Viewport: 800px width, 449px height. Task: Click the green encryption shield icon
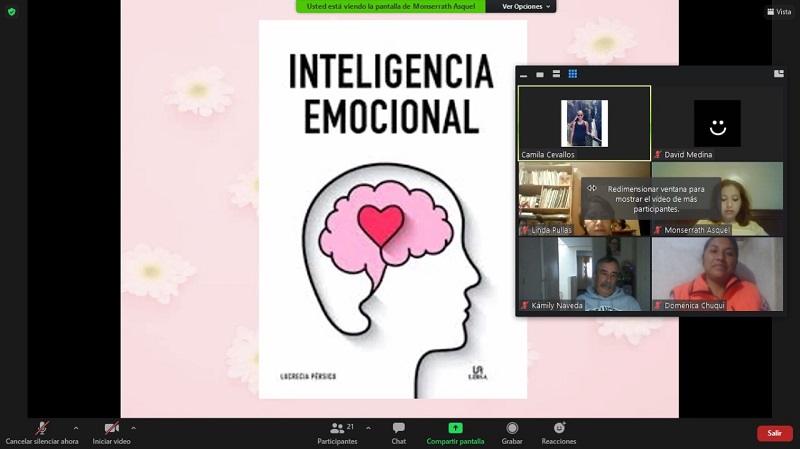[12, 12]
